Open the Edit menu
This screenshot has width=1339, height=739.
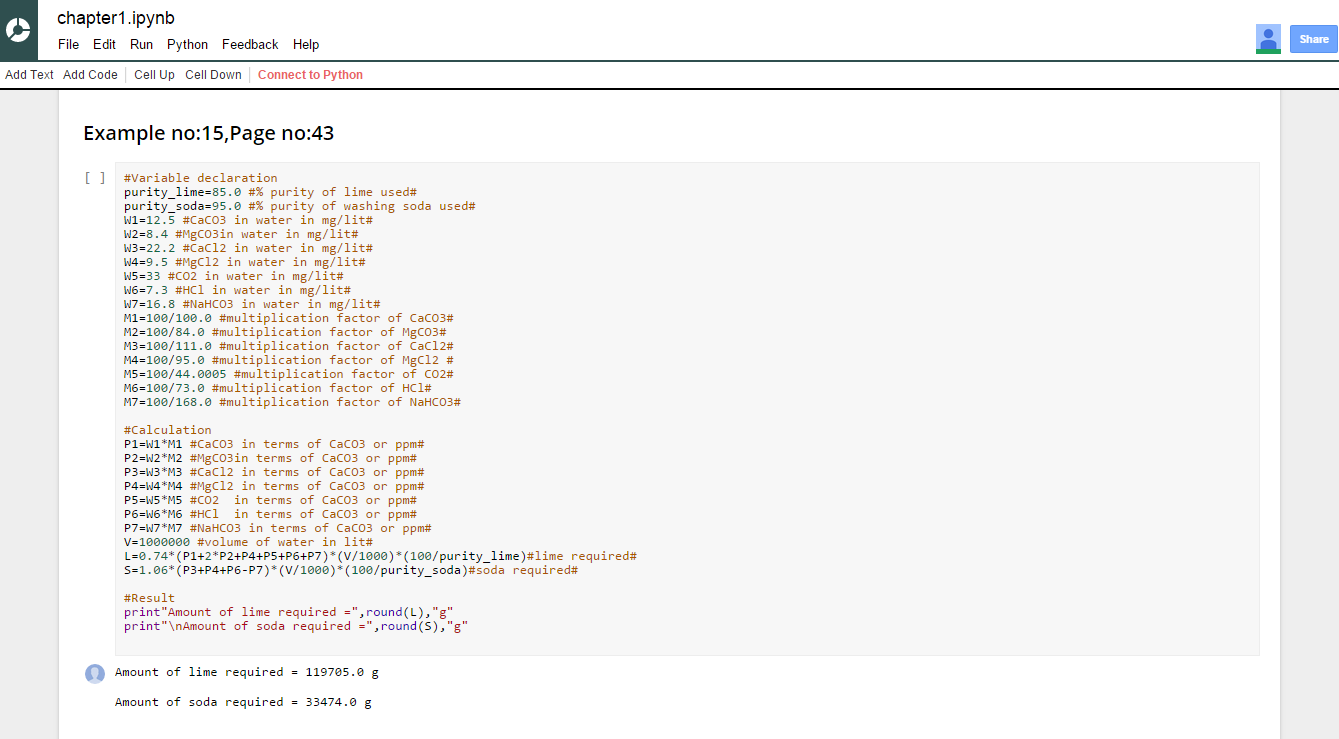coord(105,44)
